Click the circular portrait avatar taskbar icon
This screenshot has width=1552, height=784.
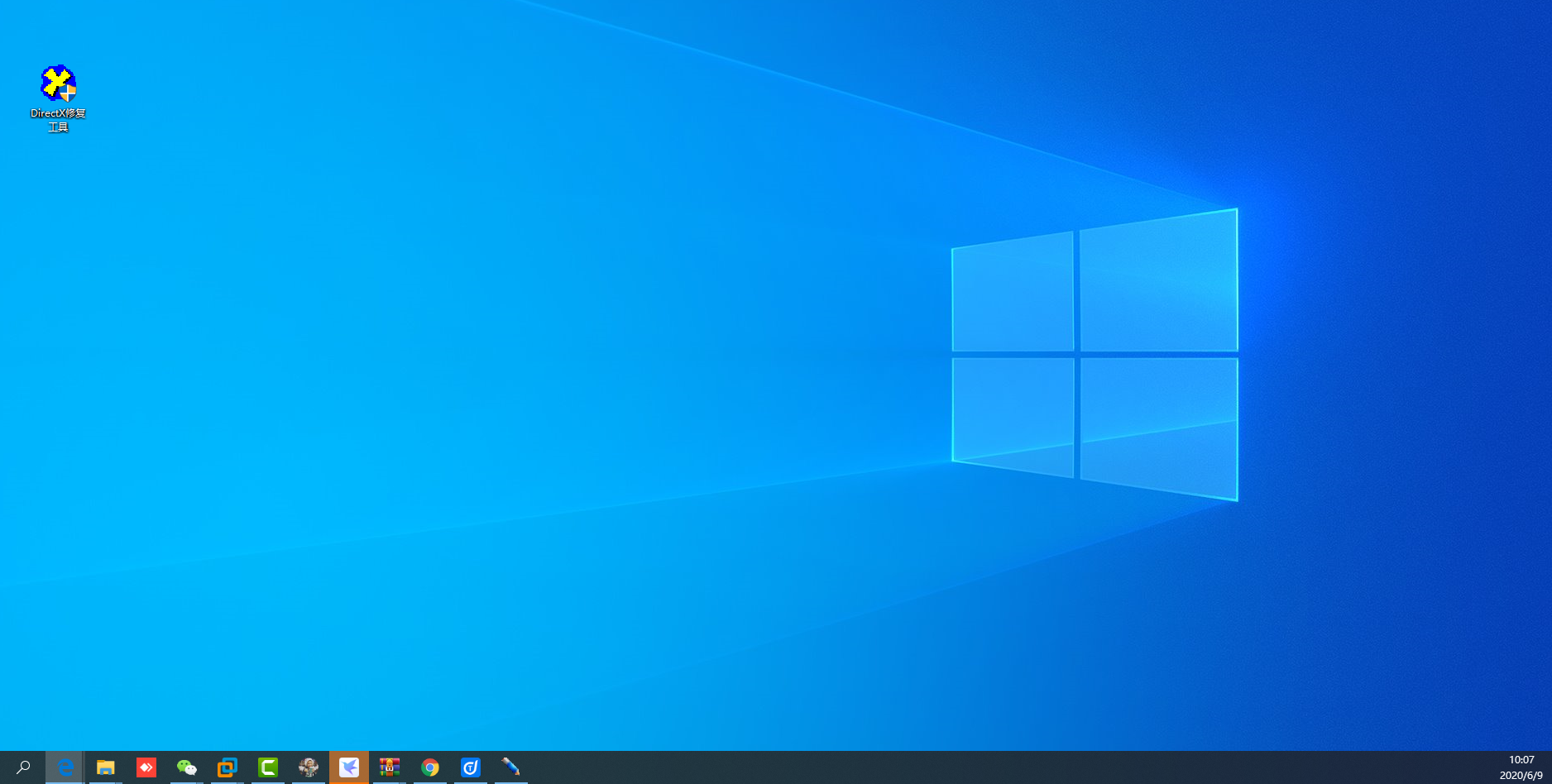[308, 767]
